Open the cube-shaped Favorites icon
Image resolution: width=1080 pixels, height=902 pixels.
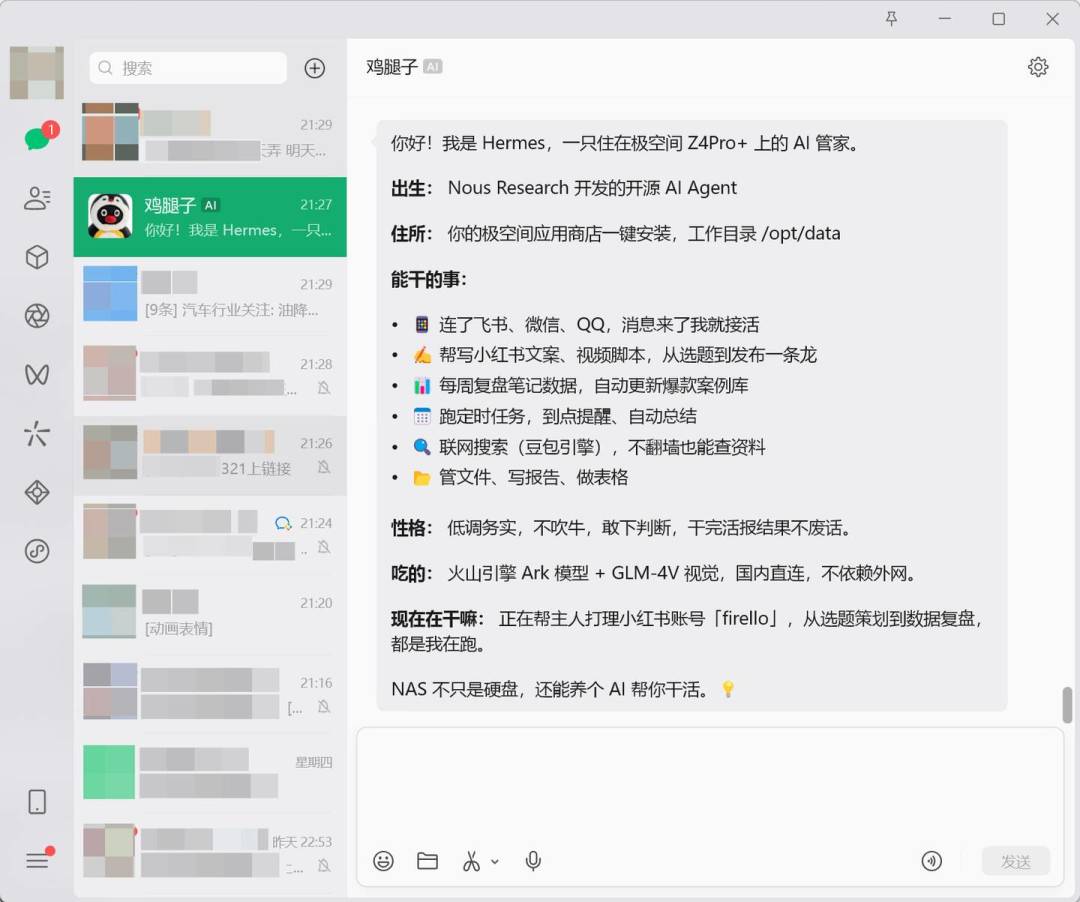(x=37, y=257)
